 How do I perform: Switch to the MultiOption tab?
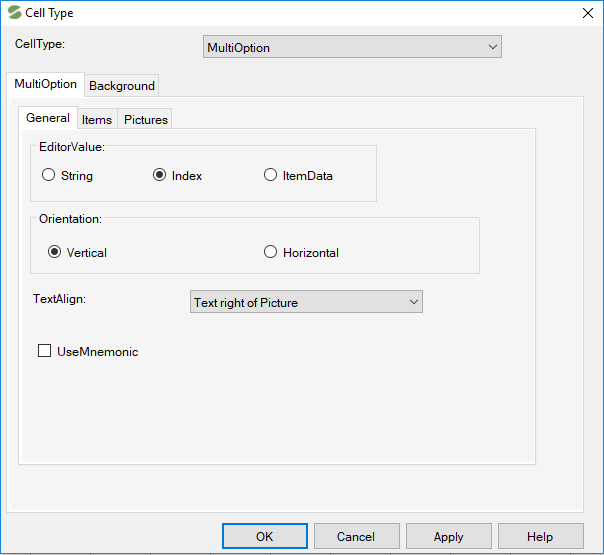pyautogui.click(x=45, y=84)
